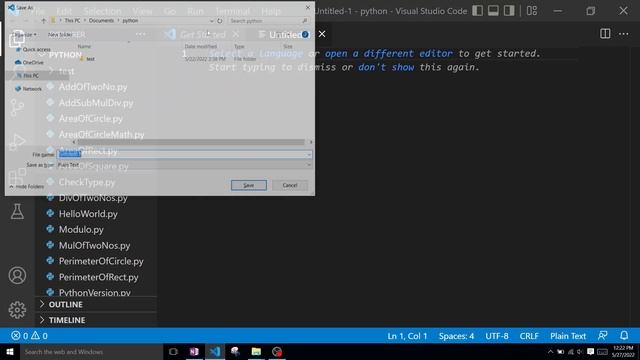Open HelloWorld.py in Explorer
This screenshot has height=360, width=640.
pyautogui.click(x=88, y=214)
